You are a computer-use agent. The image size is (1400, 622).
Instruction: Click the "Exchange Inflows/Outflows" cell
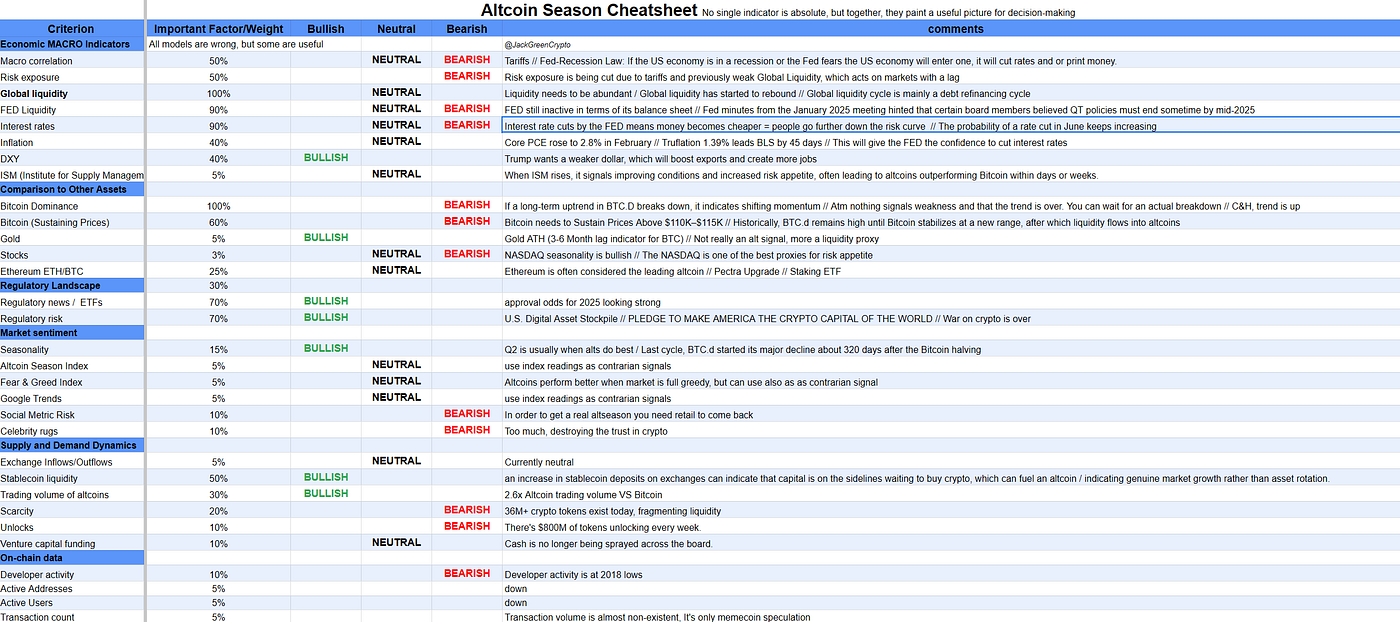[x=72, y=462]
